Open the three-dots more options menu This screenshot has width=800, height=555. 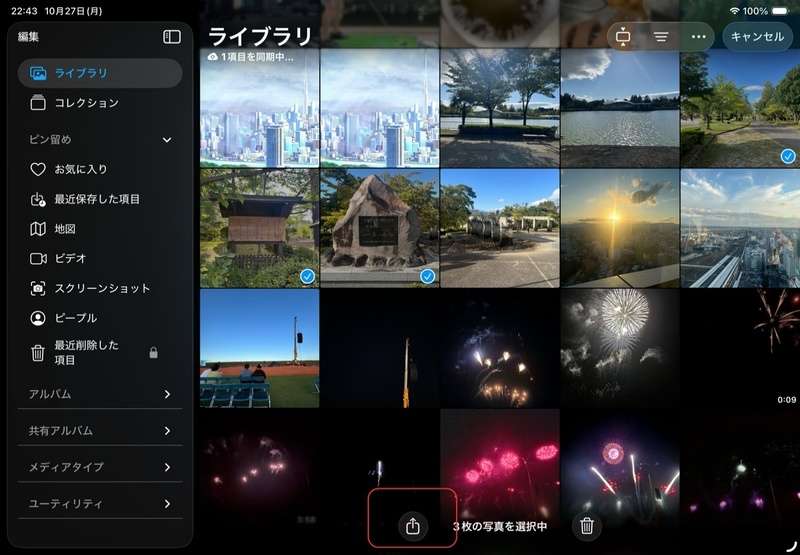pyautogui.click(x=698, y=37)
